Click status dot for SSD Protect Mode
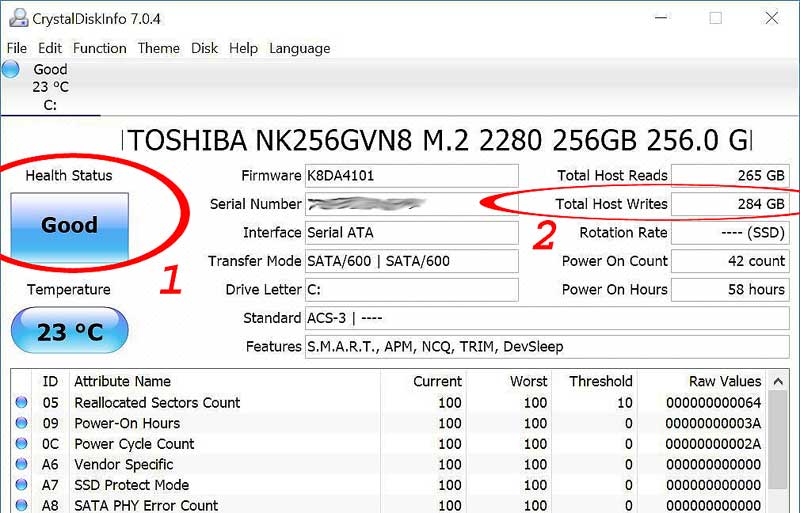Image resolution: width=800 pixels, height=513 pixels. 21,484
